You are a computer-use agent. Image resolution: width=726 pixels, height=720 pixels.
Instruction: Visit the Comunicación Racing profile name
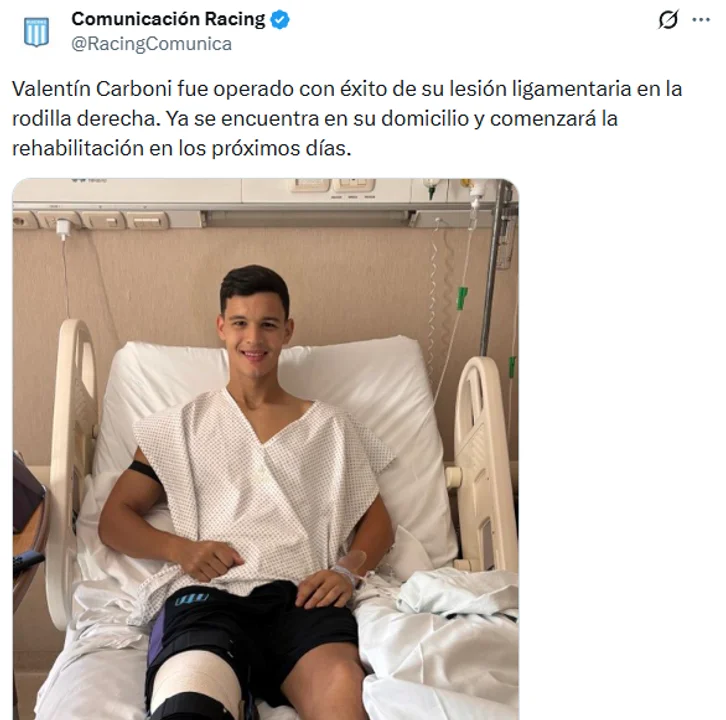tap(168, 19)
